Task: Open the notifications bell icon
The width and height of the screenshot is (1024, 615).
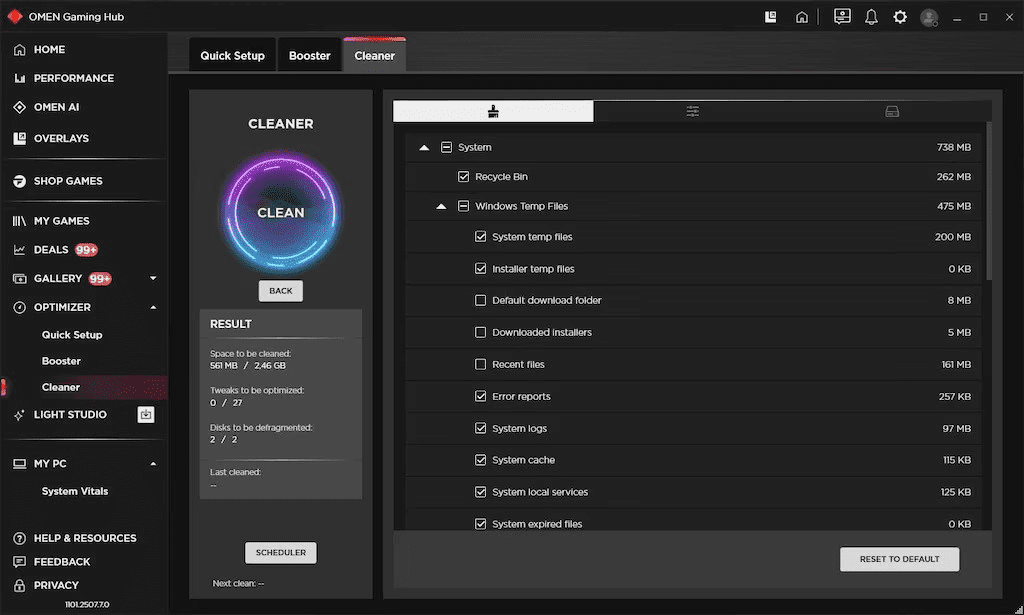Action: tap(871, 17)
